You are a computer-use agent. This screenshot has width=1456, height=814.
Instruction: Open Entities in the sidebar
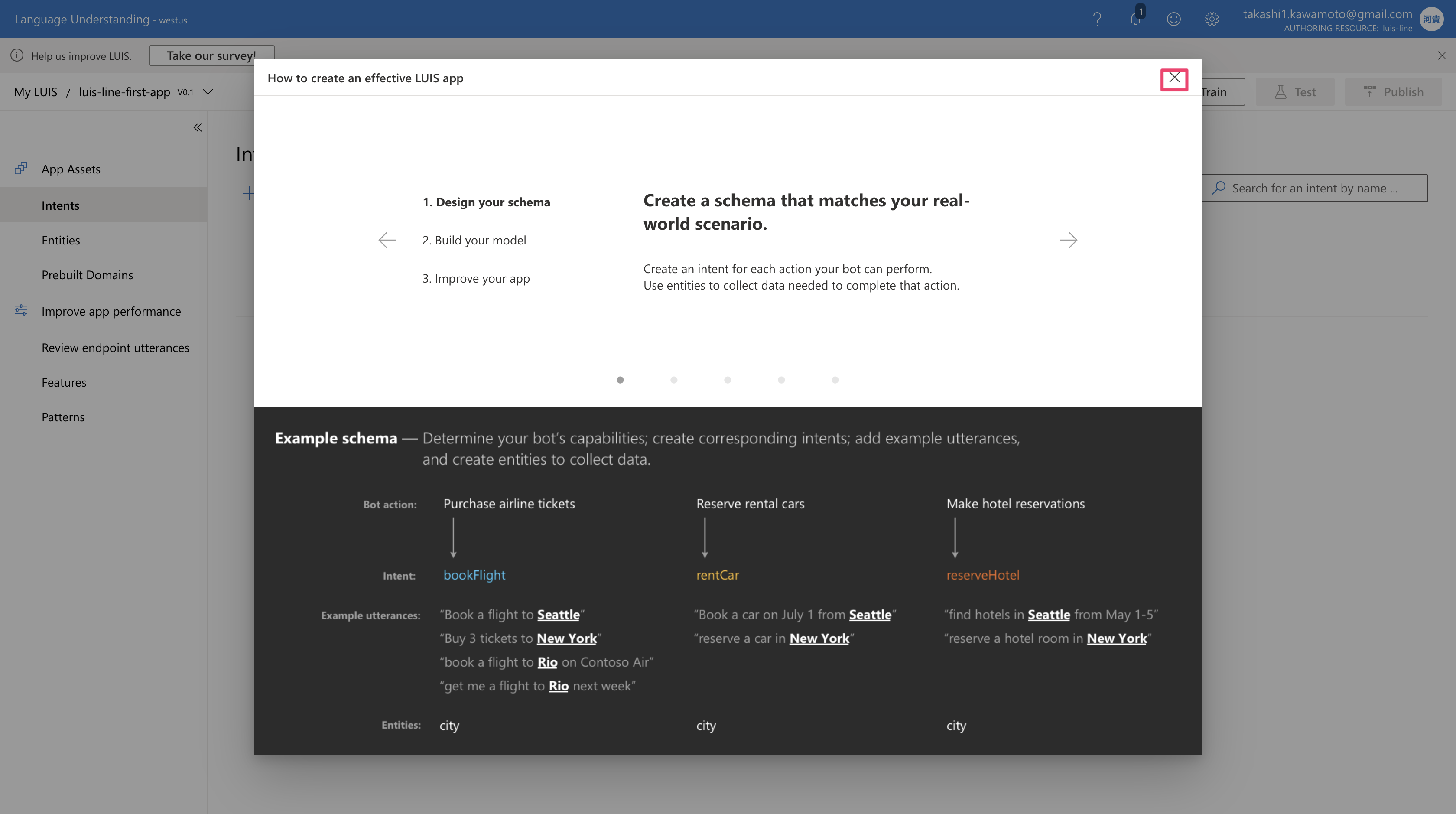[x=61, y=240]
